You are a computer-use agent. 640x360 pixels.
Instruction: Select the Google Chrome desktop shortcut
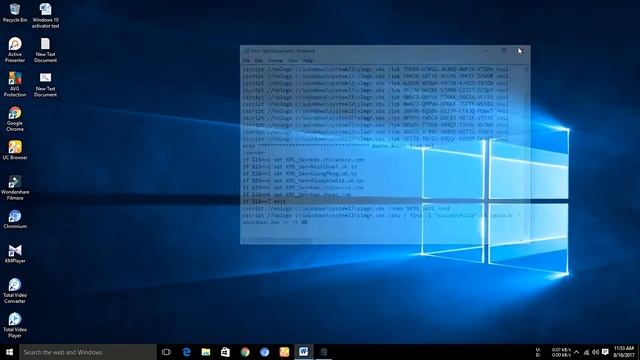point(15,119)
